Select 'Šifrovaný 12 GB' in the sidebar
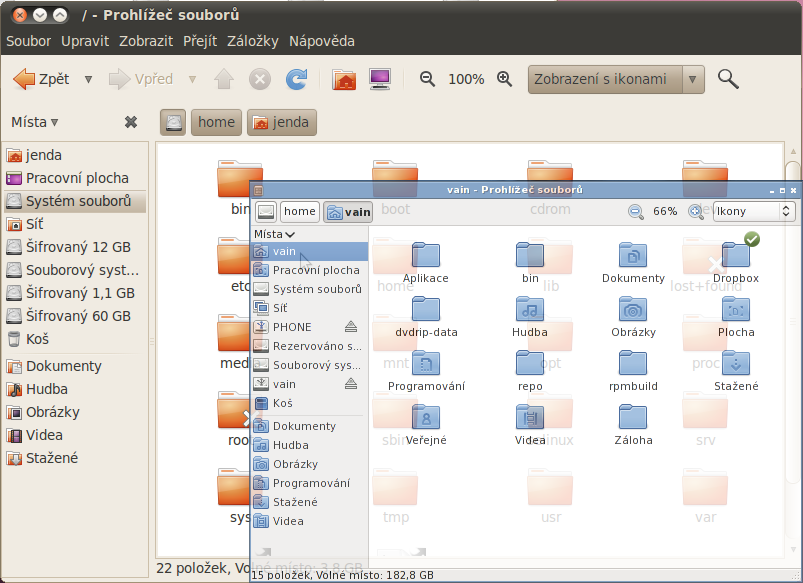This screenshot has width=803, height=583. [79, 247]
